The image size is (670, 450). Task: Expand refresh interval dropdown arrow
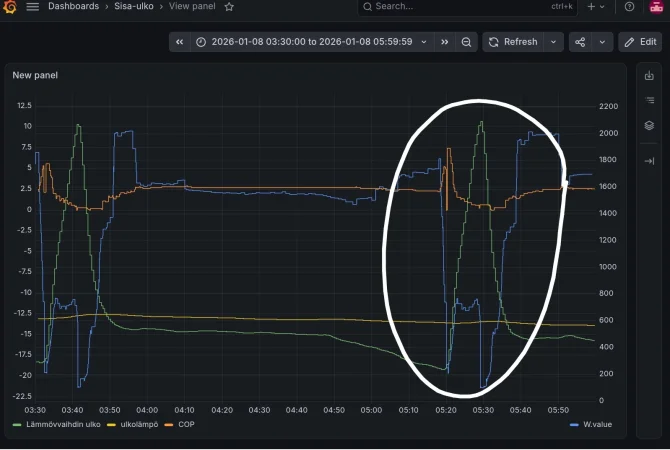coord(554,42)
